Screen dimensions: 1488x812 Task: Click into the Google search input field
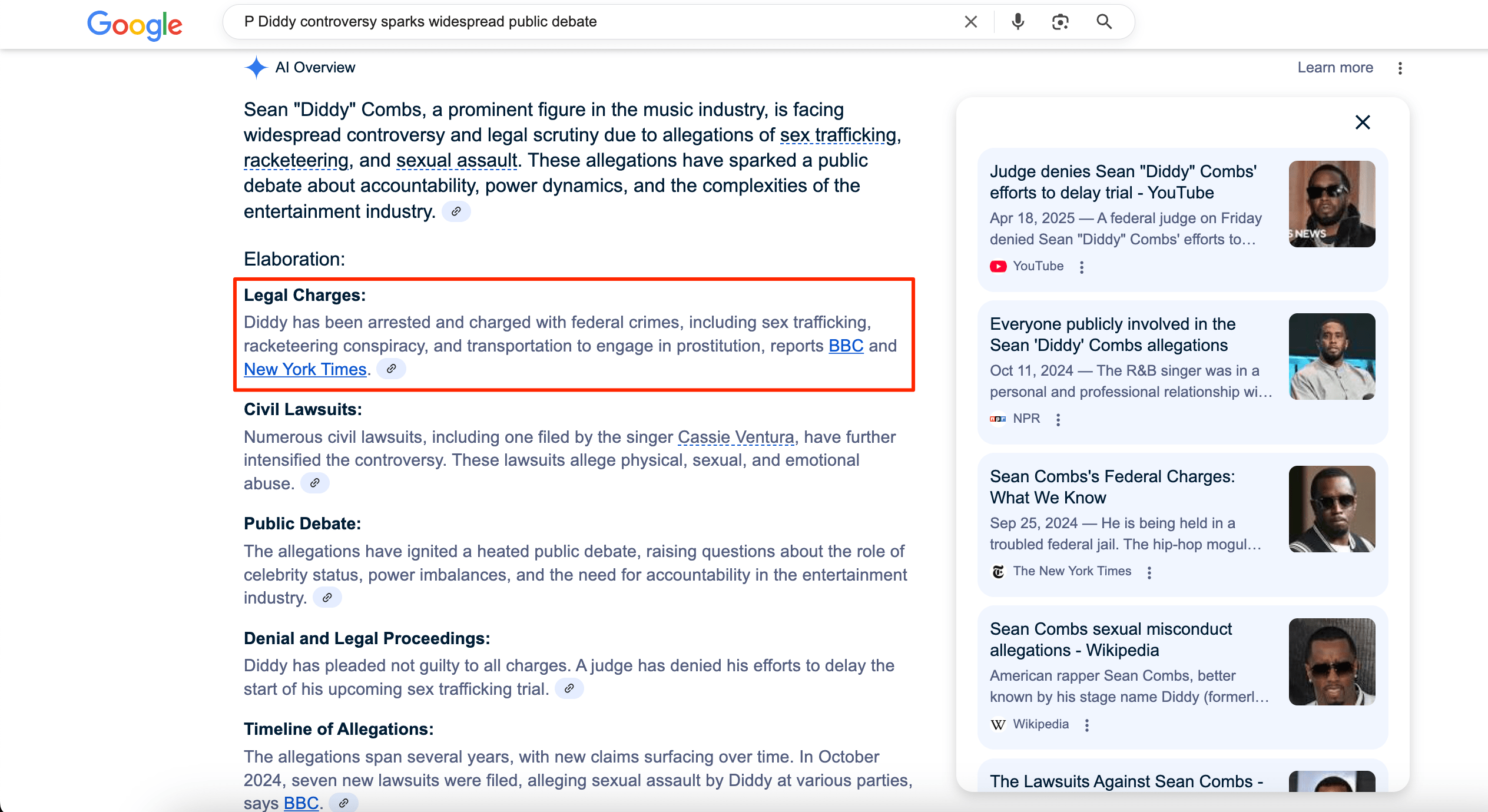(x=595, y=22)
